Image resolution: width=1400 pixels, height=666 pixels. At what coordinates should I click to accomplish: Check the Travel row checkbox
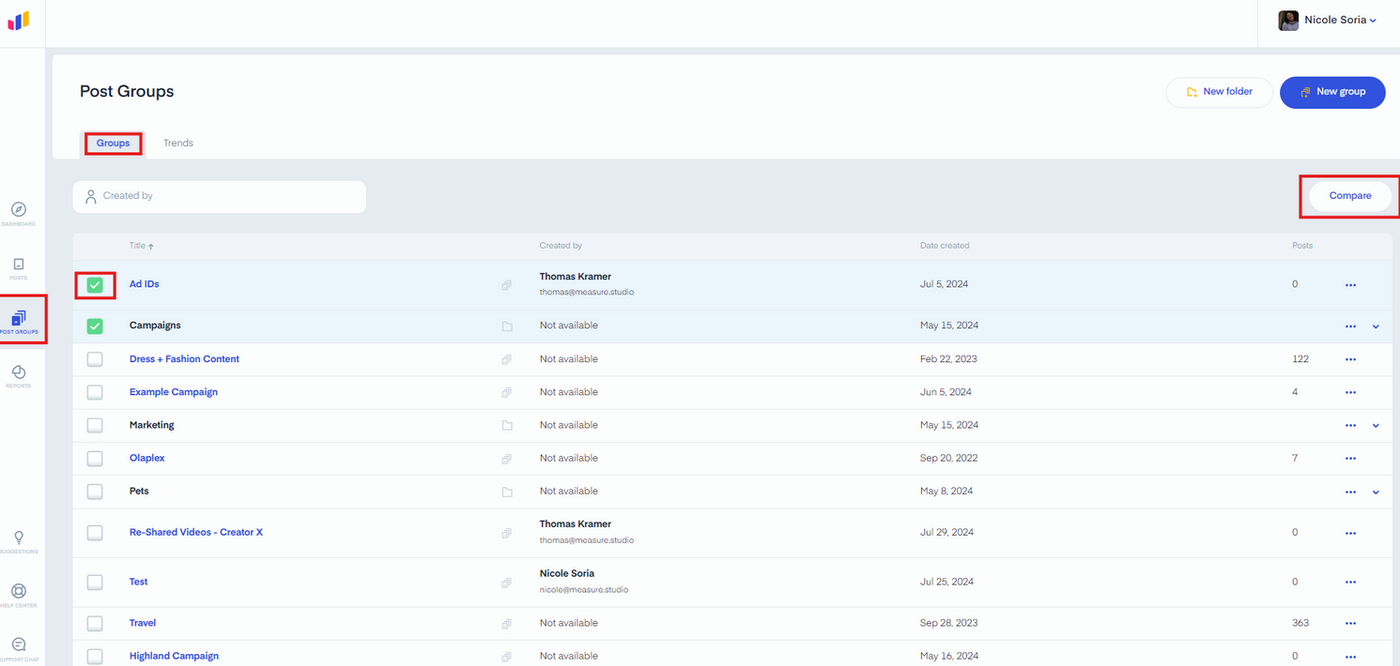(95, 623)
